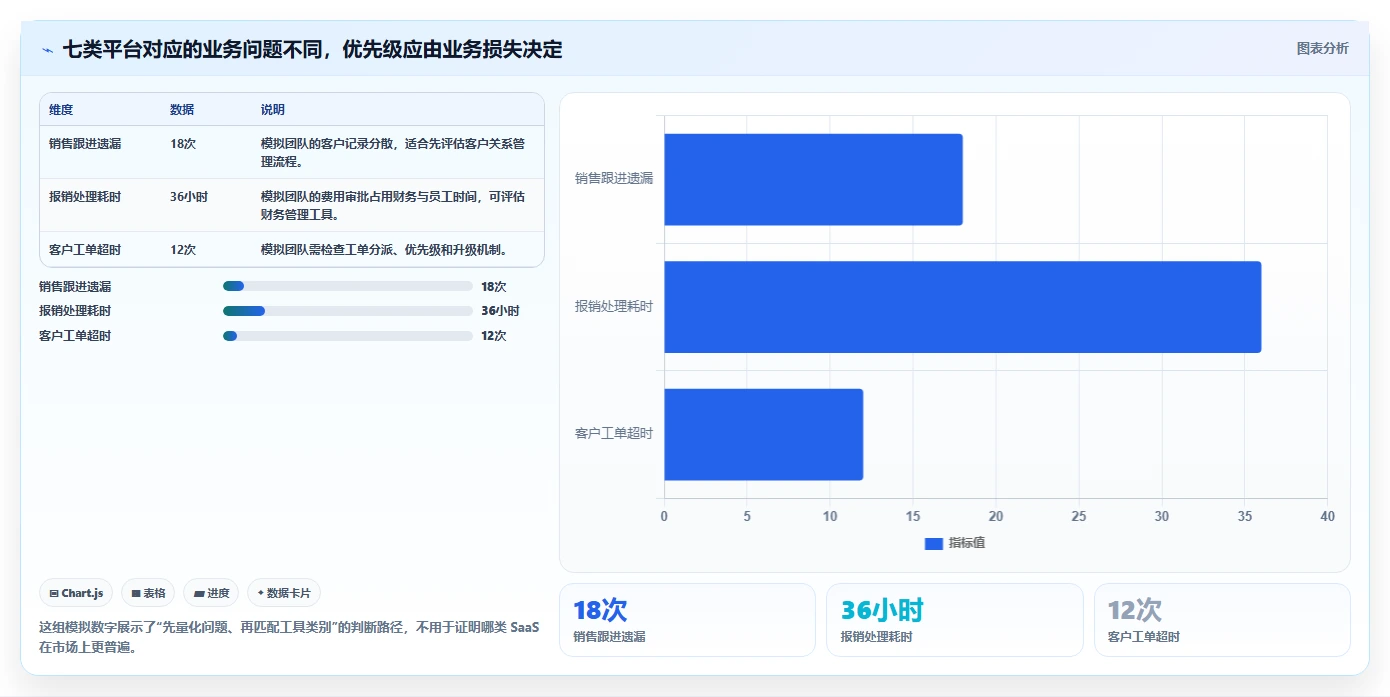Click the 报销处理耗时 progress bar

[348, 311]
